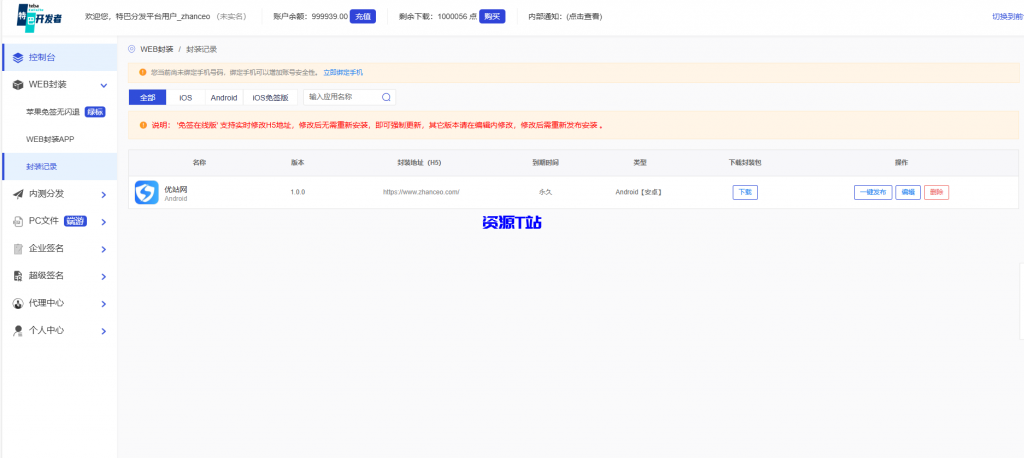Click the 立即绑定手机 link
This screenshot has width=1024, height=458.
(344, 73)
